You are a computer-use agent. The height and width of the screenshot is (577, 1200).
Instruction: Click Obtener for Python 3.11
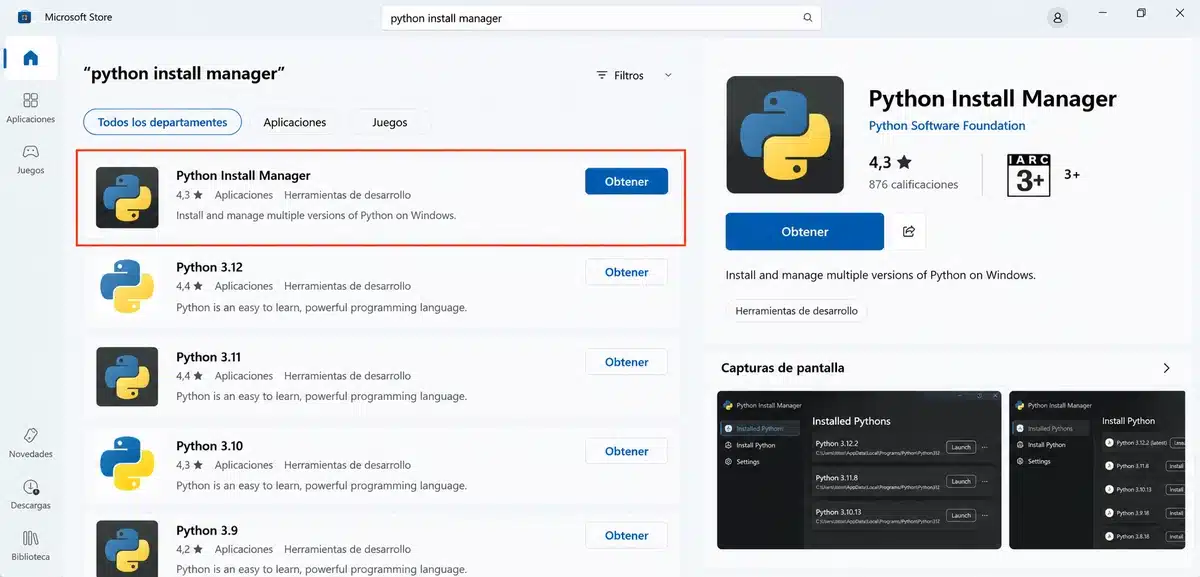click(626, 362)
